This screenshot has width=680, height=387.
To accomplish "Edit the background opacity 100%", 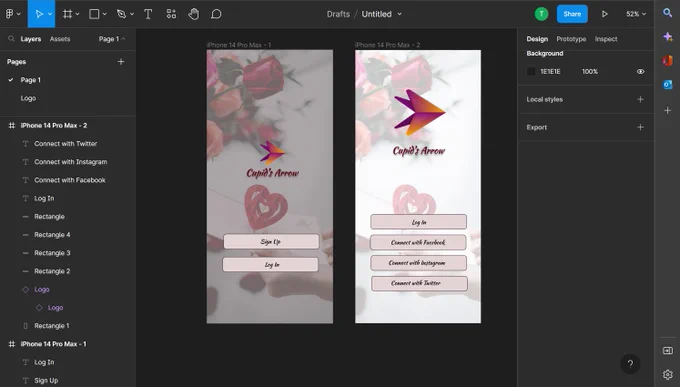I will click(590, 72).
